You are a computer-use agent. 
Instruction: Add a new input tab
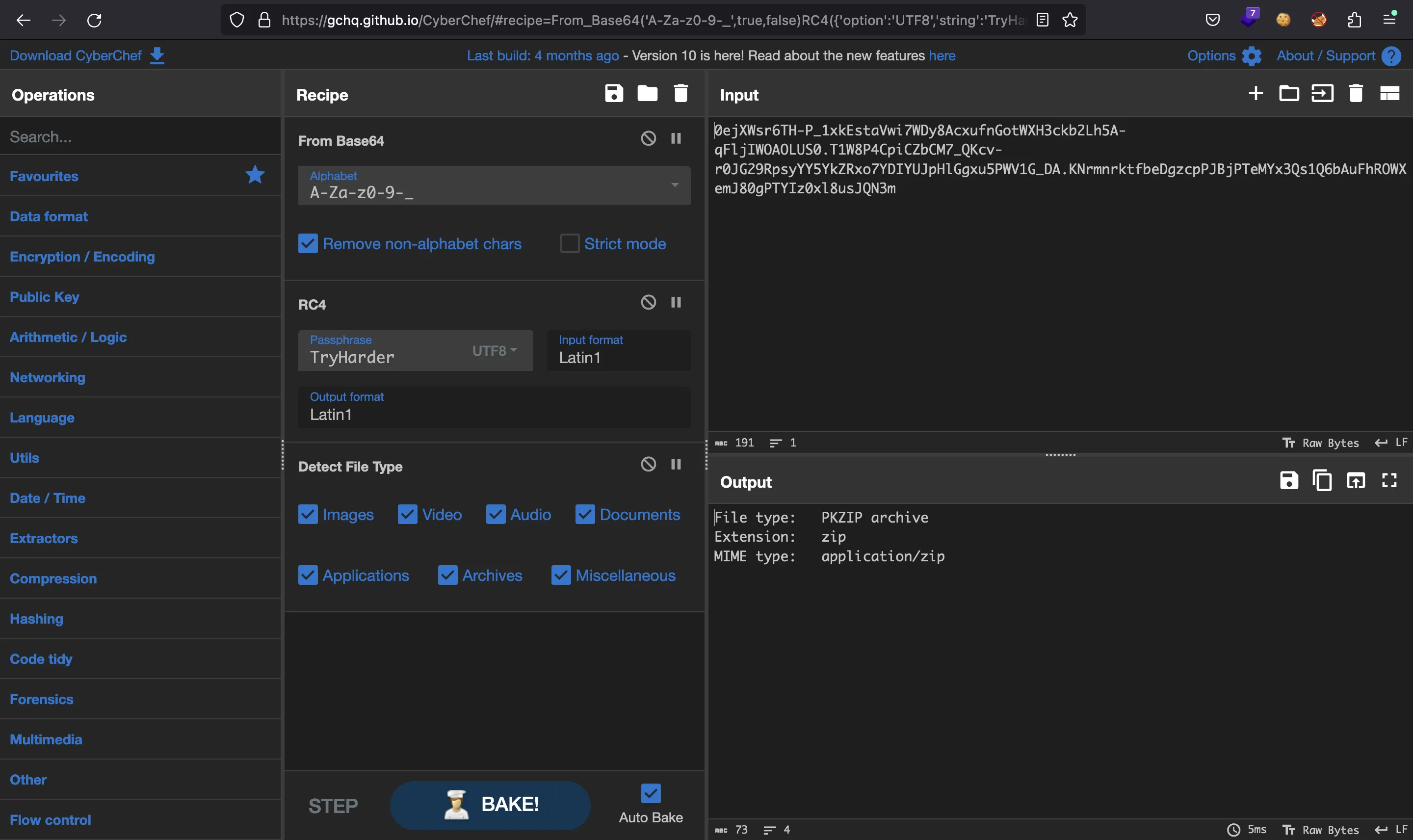pos(1256,93)
